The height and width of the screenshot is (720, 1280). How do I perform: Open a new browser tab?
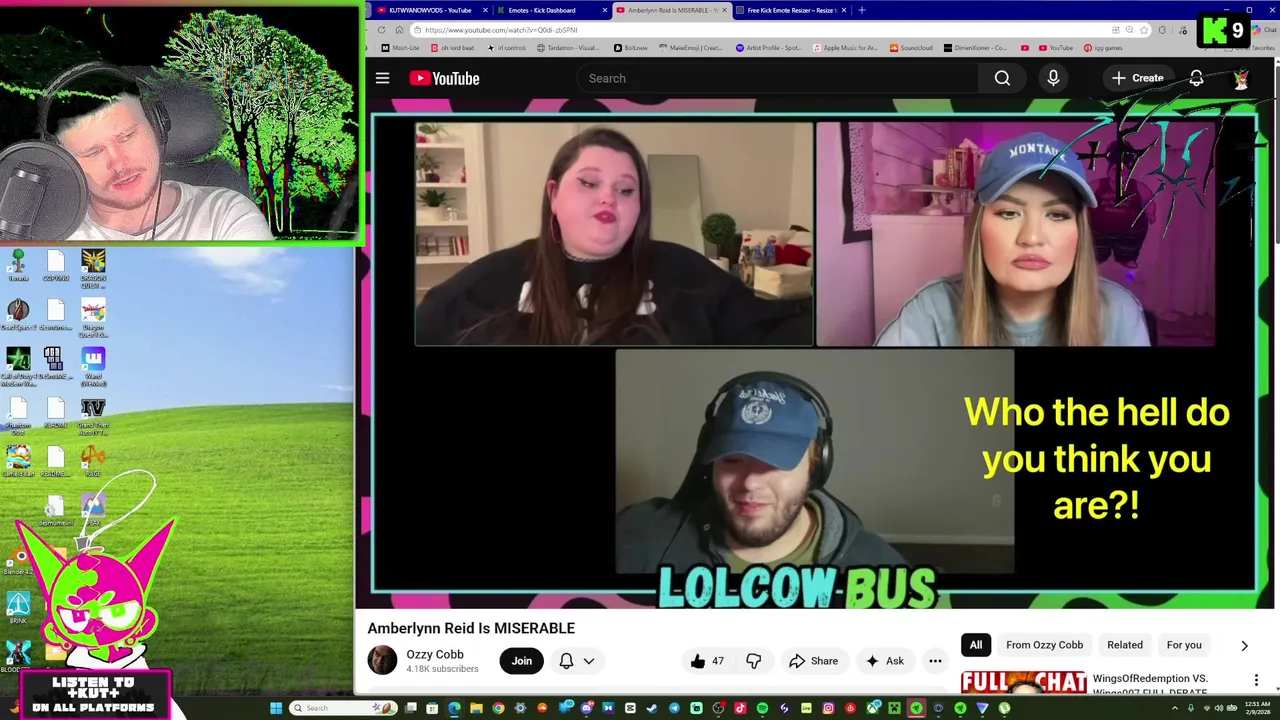click(862, 10)
